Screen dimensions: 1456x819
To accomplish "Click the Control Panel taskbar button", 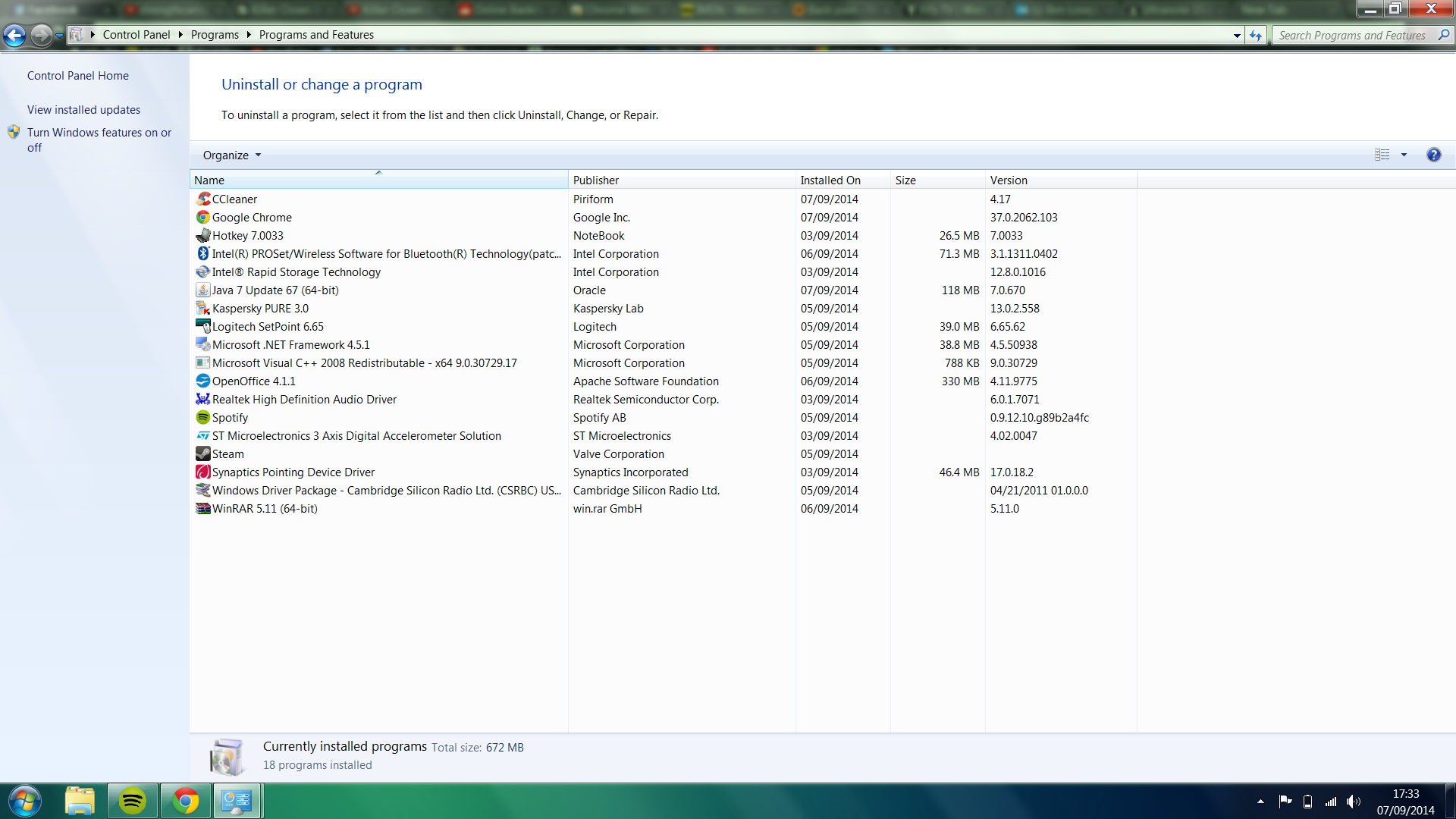I will coord(237,801).
